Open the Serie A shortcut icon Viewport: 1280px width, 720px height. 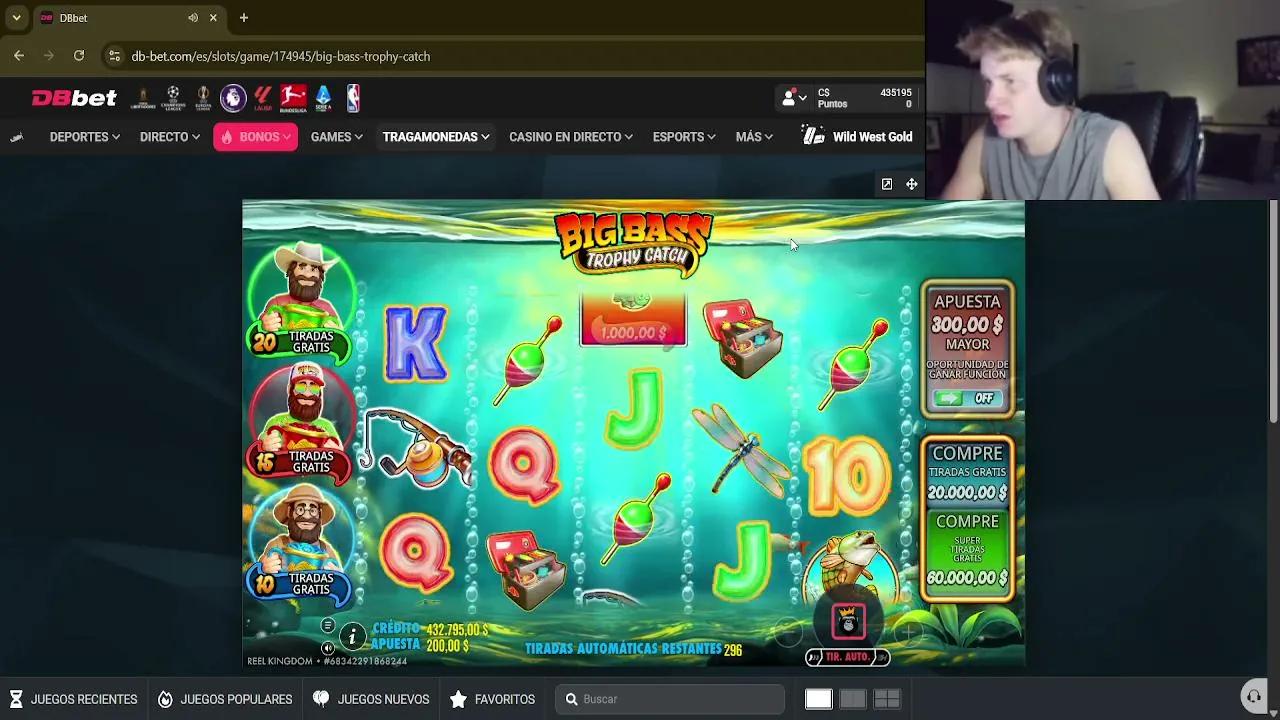pyautogui.click(x=323, y=97)
